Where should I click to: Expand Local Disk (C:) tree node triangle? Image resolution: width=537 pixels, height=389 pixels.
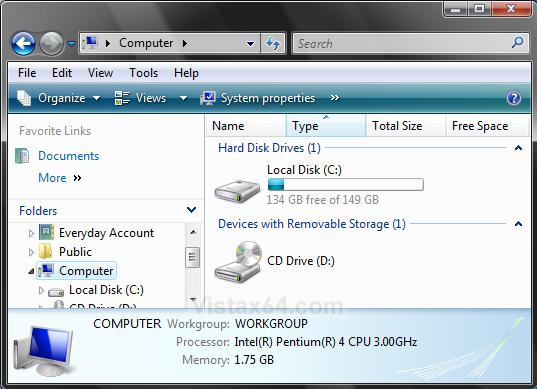[41, 290]
